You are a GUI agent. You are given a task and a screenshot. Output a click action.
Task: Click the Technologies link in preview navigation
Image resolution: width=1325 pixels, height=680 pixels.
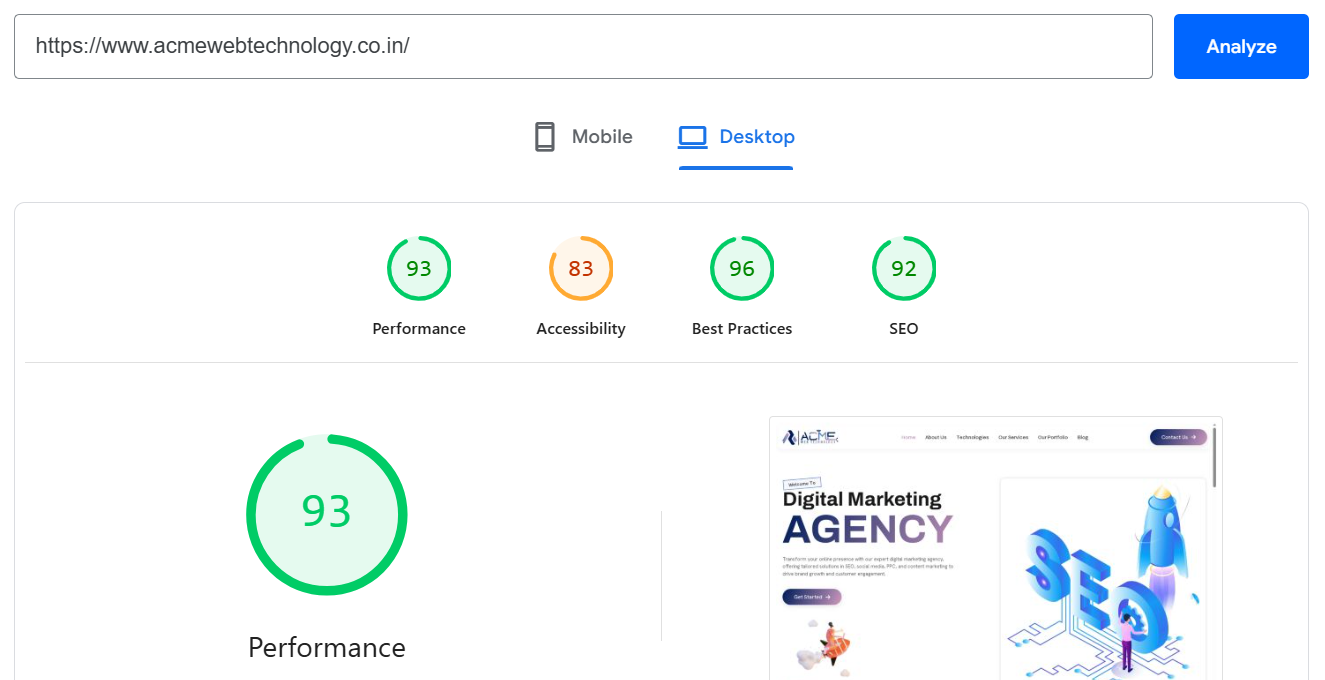coord(973,437)
